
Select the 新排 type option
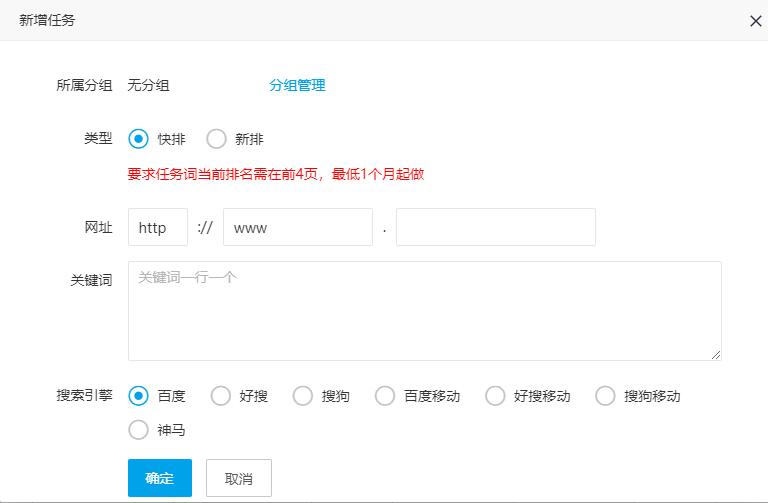pyautogui.click(x=216, y=139)
